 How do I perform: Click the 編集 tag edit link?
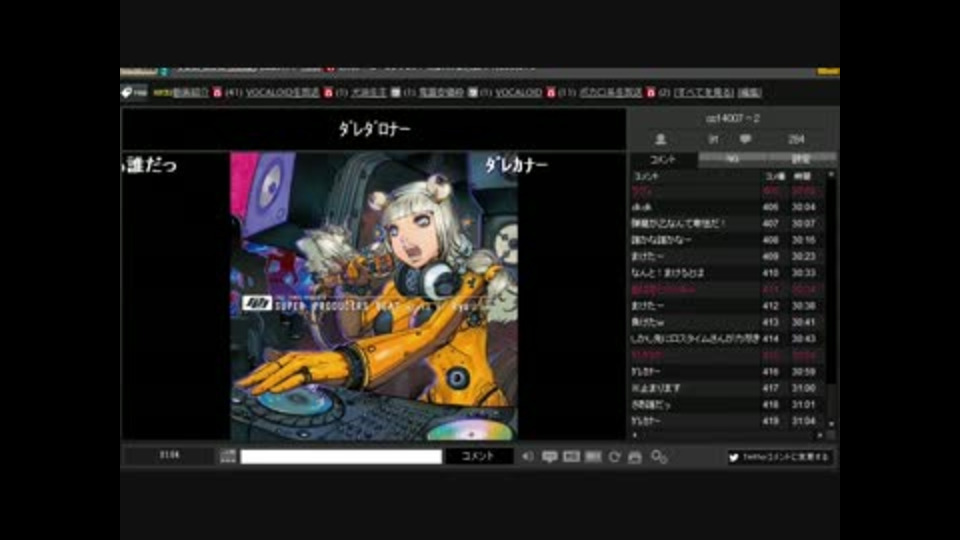pyautogui.click(x=750, y=92)
